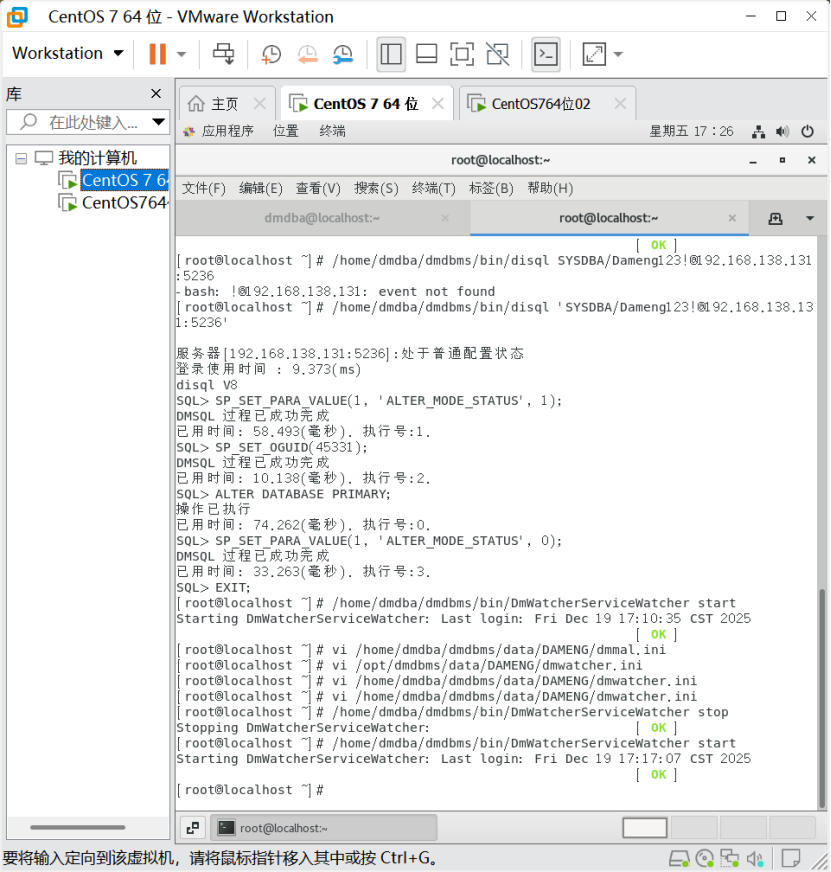Open the 搜索(S) terminal menu
The image size is (831, 872).
pyautogui.click(x=376, y=189)
